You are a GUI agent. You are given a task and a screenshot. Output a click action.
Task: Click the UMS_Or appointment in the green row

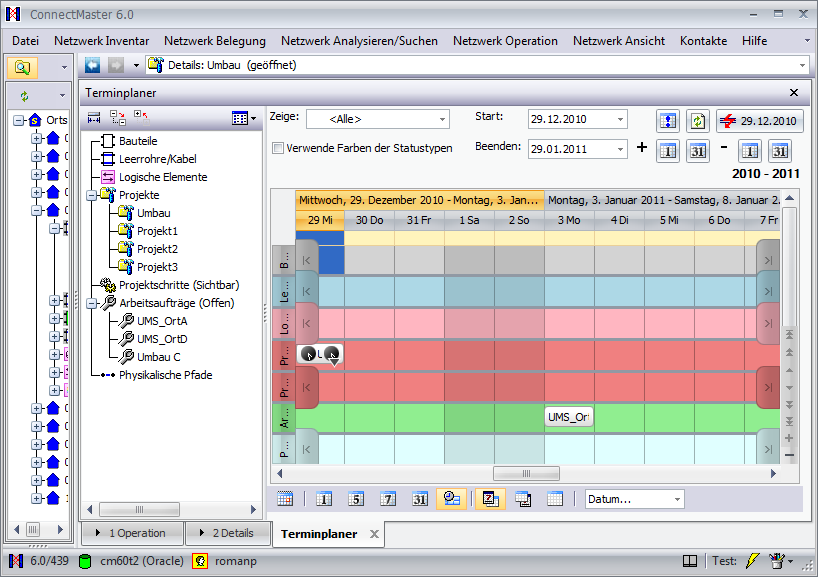pyautogui.click(x=569, y=417)
